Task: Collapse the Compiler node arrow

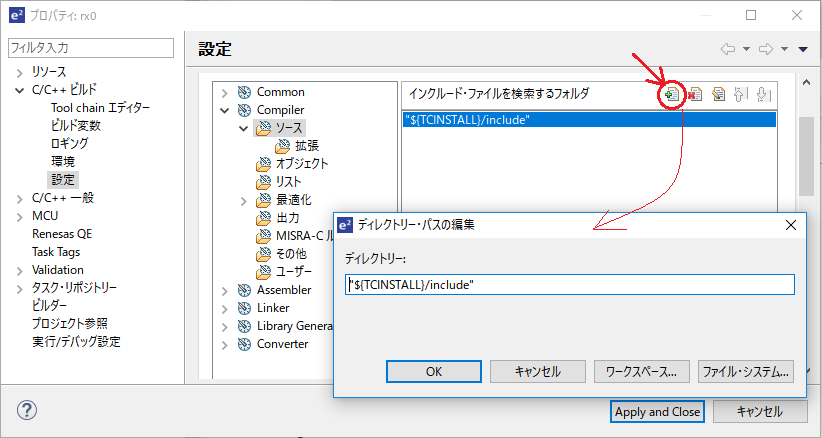Action: [x=224, y=111]
